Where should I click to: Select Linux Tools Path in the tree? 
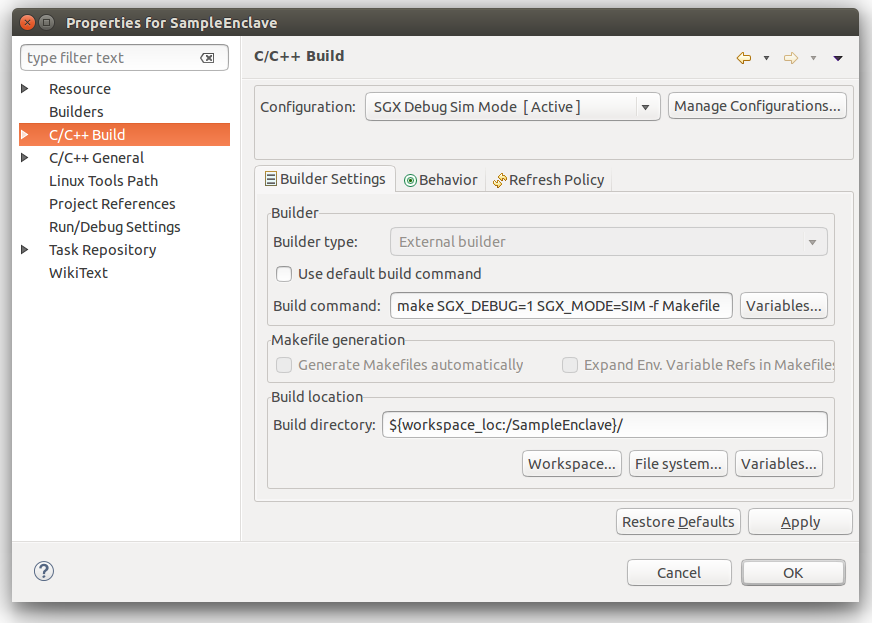pyautogui.click(x=103, y=181)
